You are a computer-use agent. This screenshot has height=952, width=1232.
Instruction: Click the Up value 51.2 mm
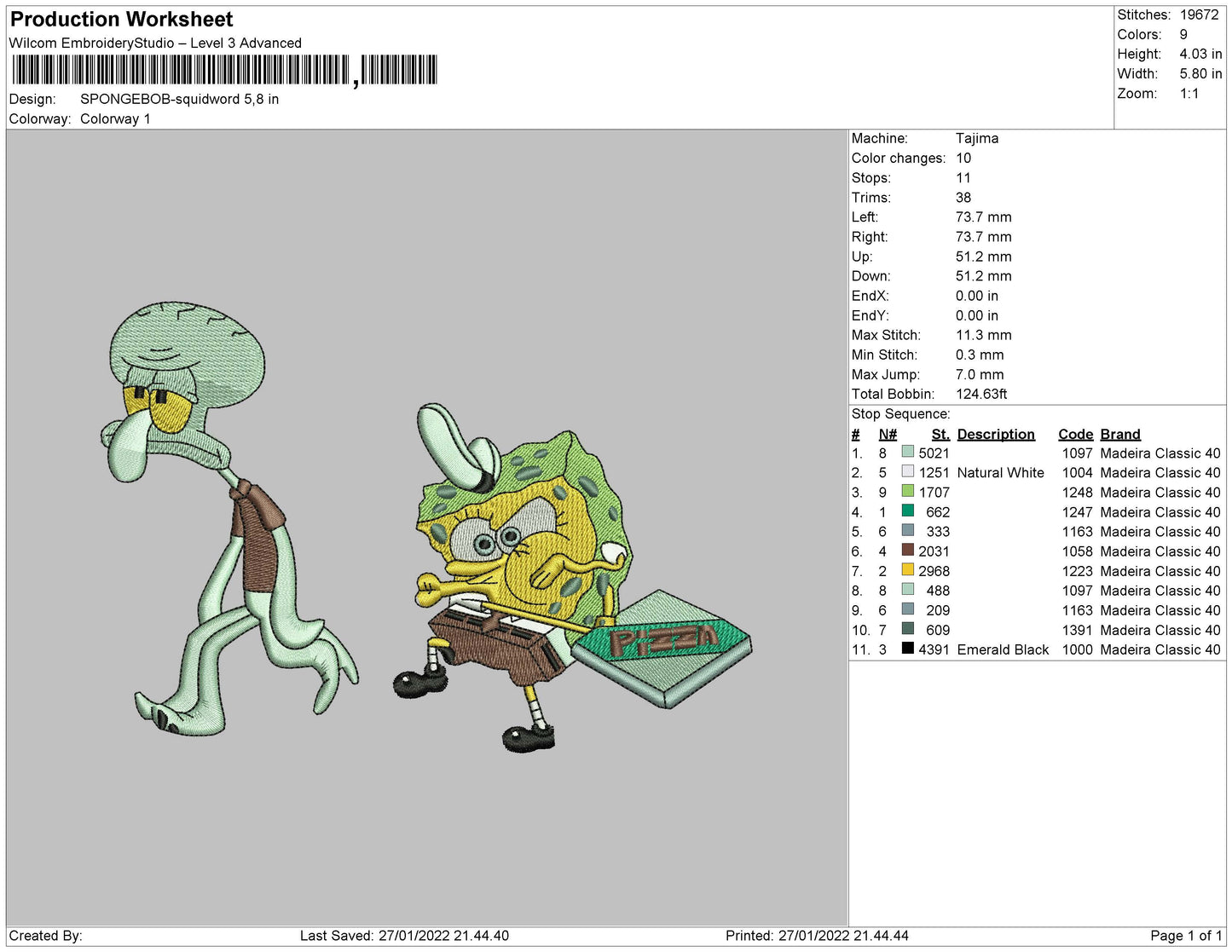point(984,256)
